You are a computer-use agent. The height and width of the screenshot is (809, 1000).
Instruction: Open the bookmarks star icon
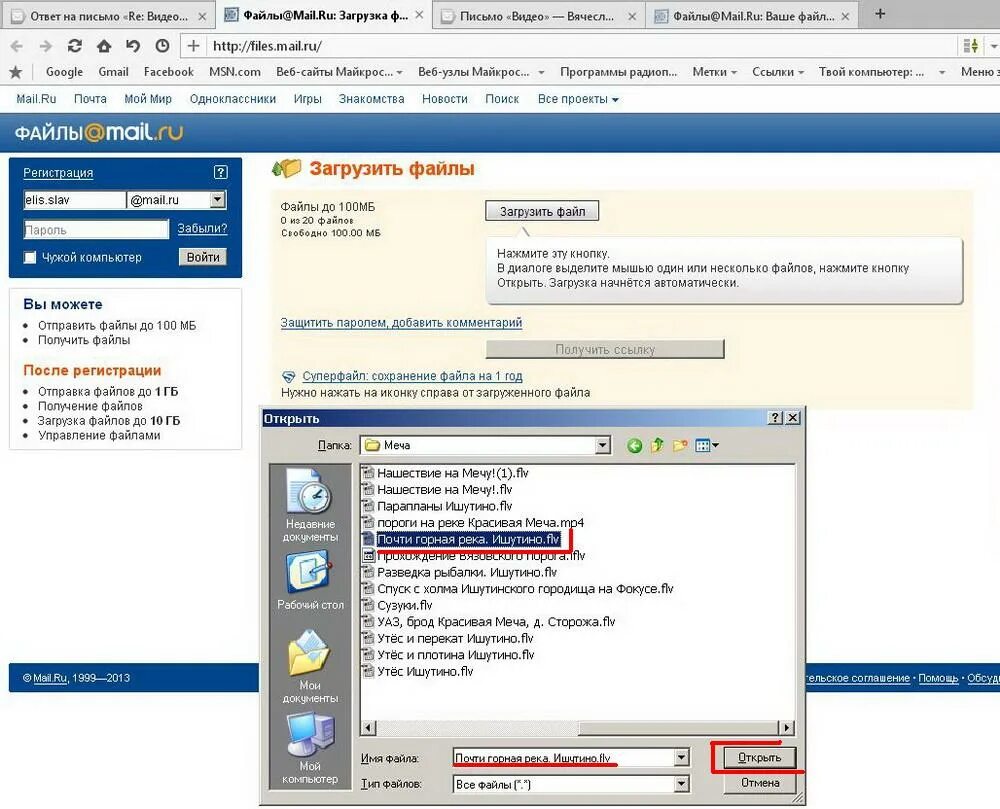[16, 72]
